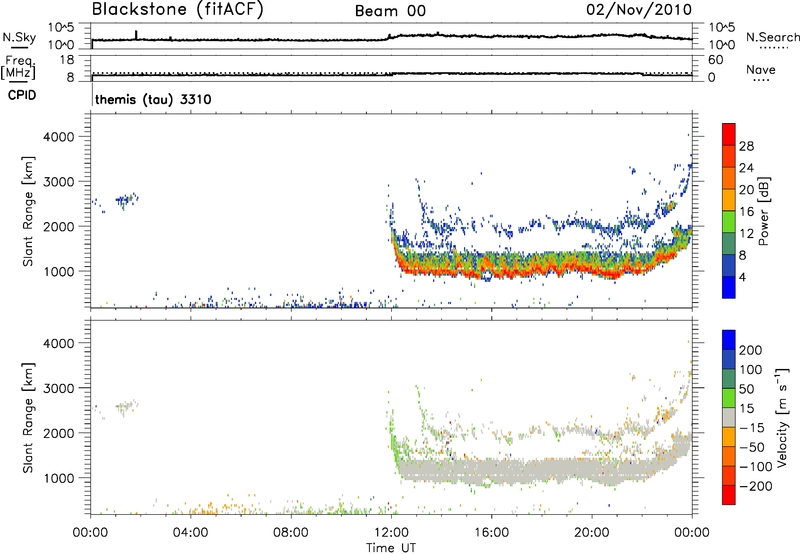Click the solid line sample under N.Sky
Screen dimensions: 800x554
(x=19, y=47)
